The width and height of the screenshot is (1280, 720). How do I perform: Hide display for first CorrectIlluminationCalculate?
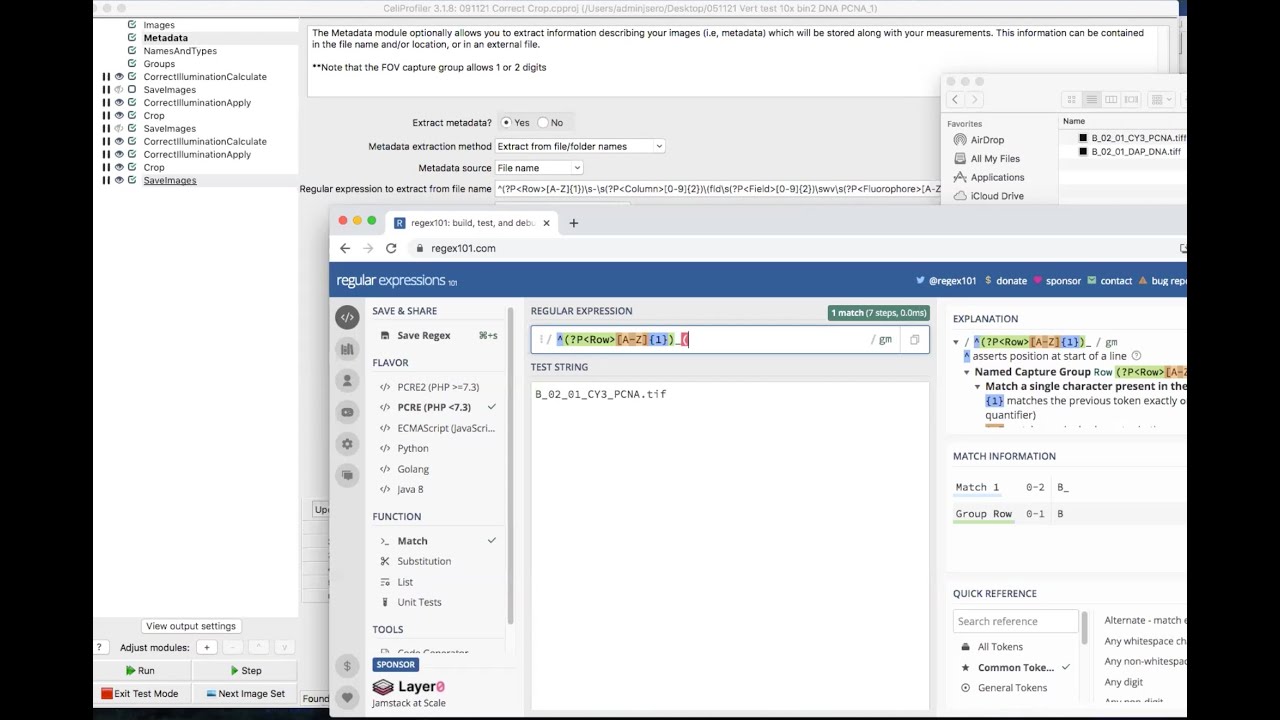[x=119, y=77]
